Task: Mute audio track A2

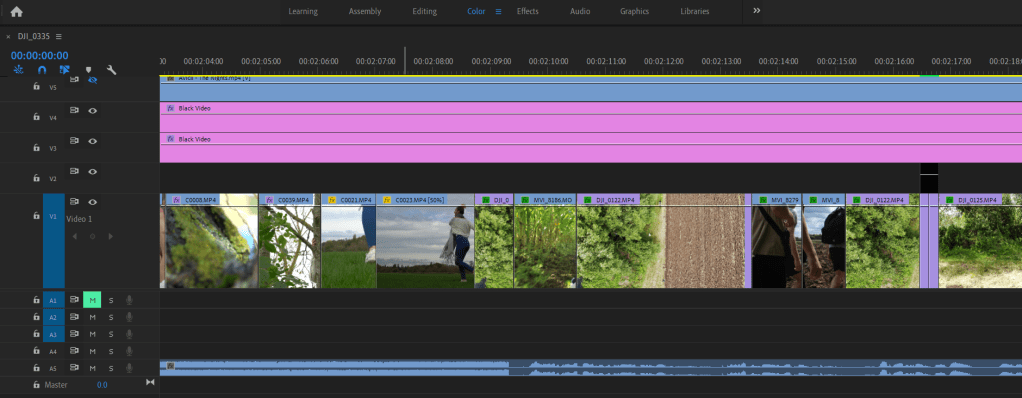Action: [x=93, y=317]
